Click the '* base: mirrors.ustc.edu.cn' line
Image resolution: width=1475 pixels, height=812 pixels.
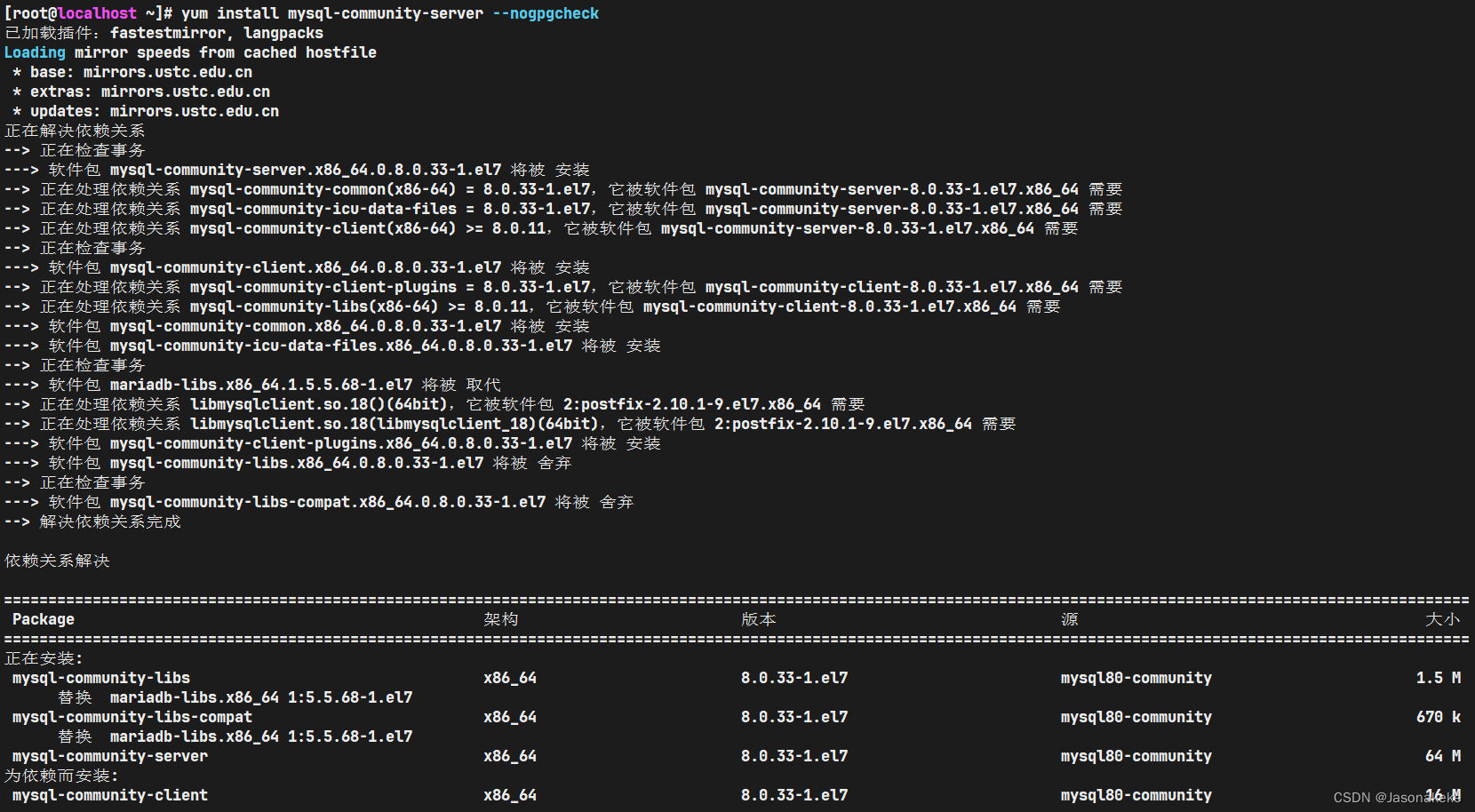(x=132, y=72)
